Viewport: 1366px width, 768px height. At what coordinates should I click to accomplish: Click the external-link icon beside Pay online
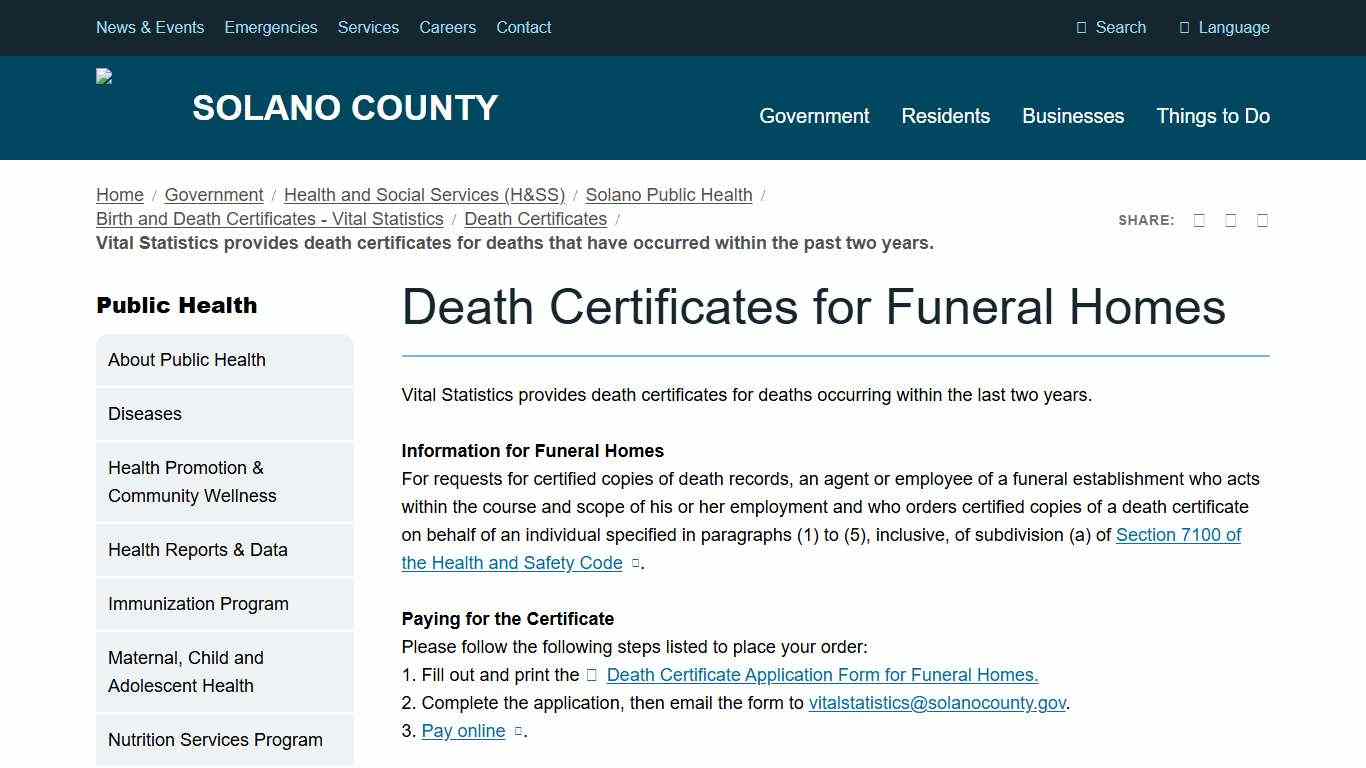pos(518,731)
